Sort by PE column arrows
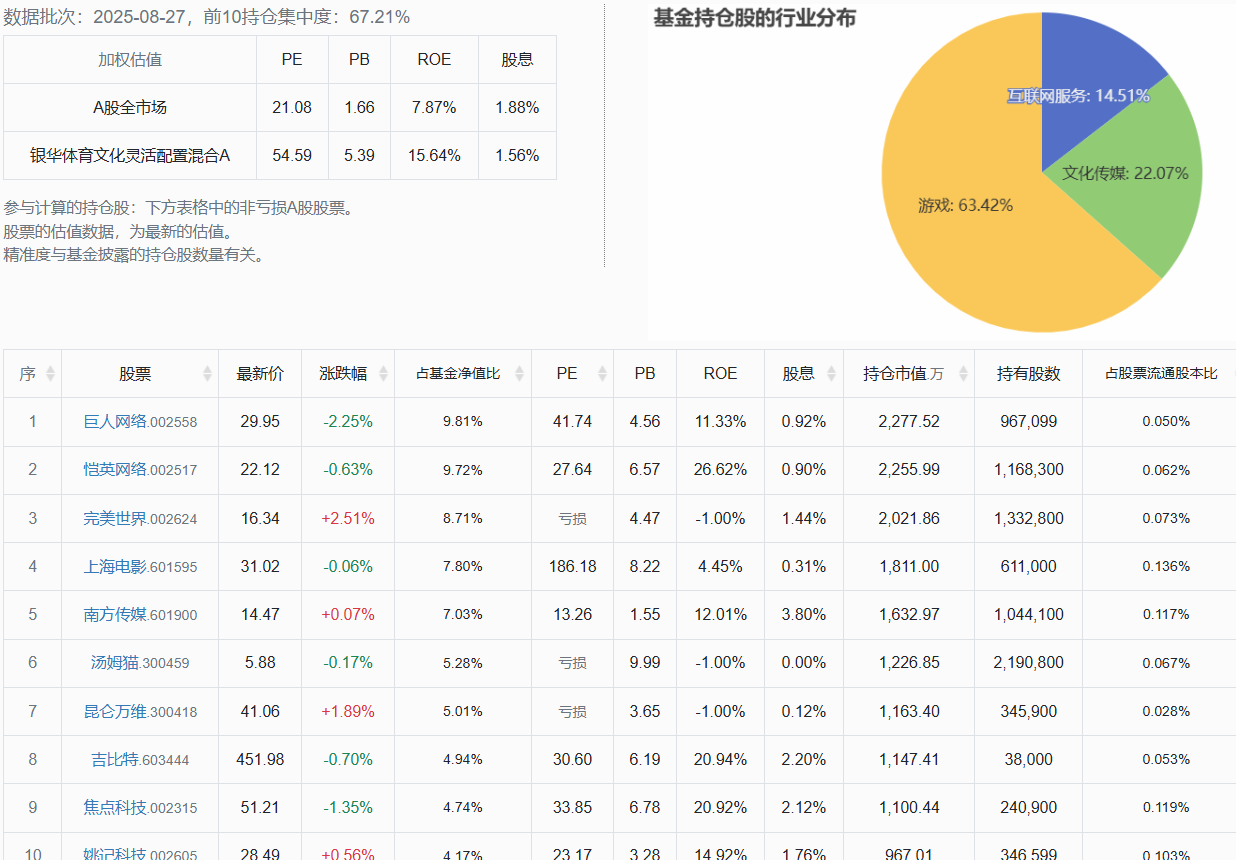This screenshot has width=1236, height=860. (602, 374)
